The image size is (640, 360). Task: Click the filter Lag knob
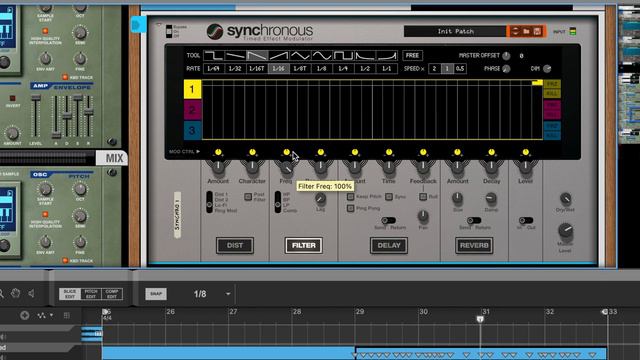click(x=320, y=199)
